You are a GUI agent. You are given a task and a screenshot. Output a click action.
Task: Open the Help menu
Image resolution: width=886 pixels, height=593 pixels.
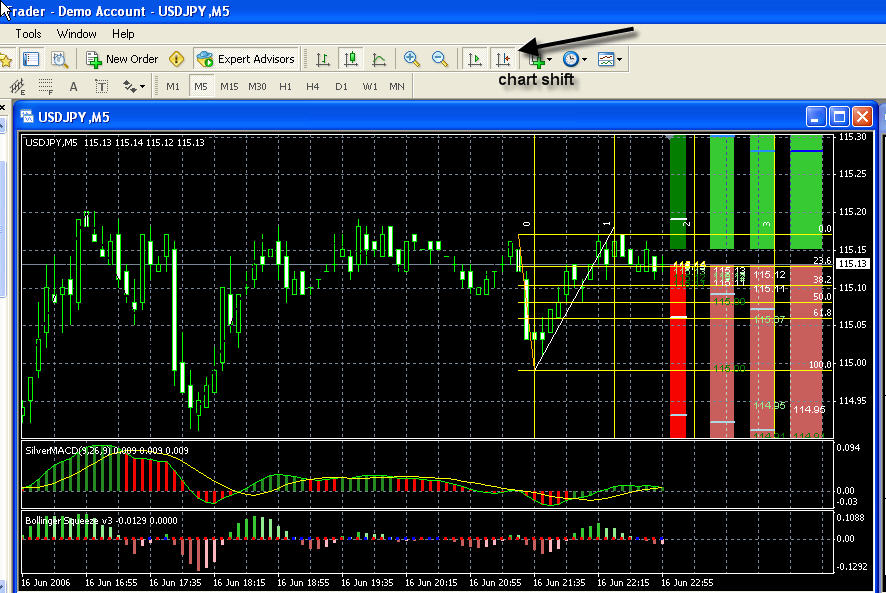click(x=123, y=34)
